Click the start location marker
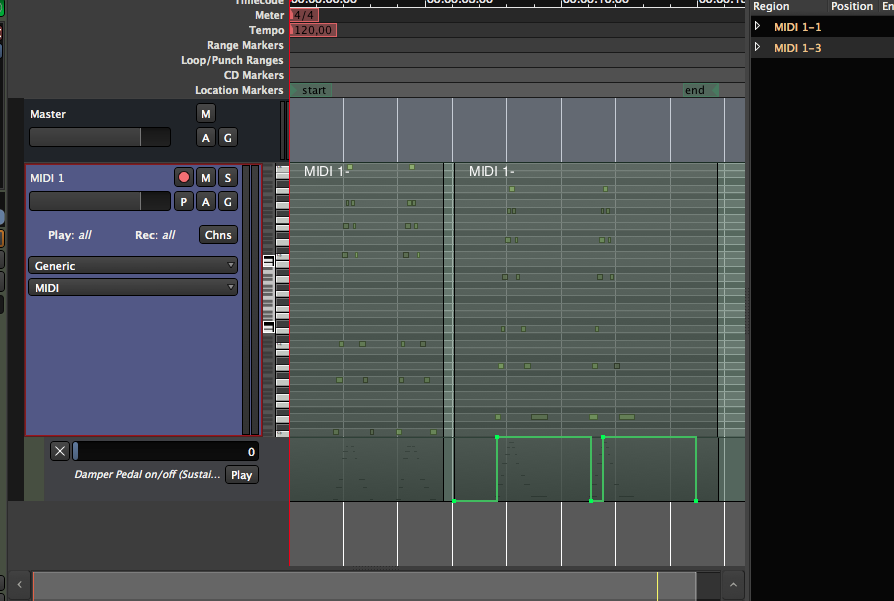 pyautogui.click(x=312, y=91)
